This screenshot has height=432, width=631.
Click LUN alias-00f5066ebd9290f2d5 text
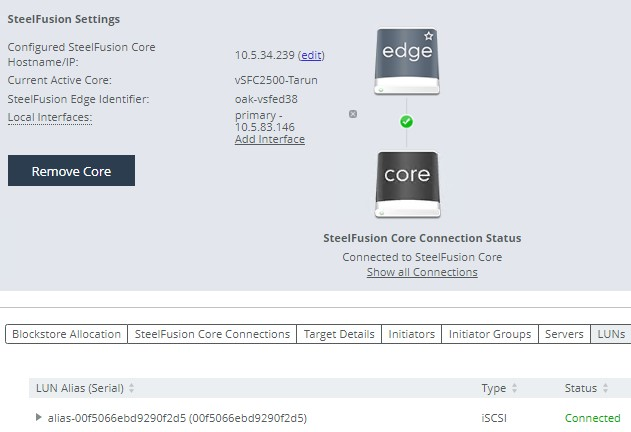click(177, 418)
